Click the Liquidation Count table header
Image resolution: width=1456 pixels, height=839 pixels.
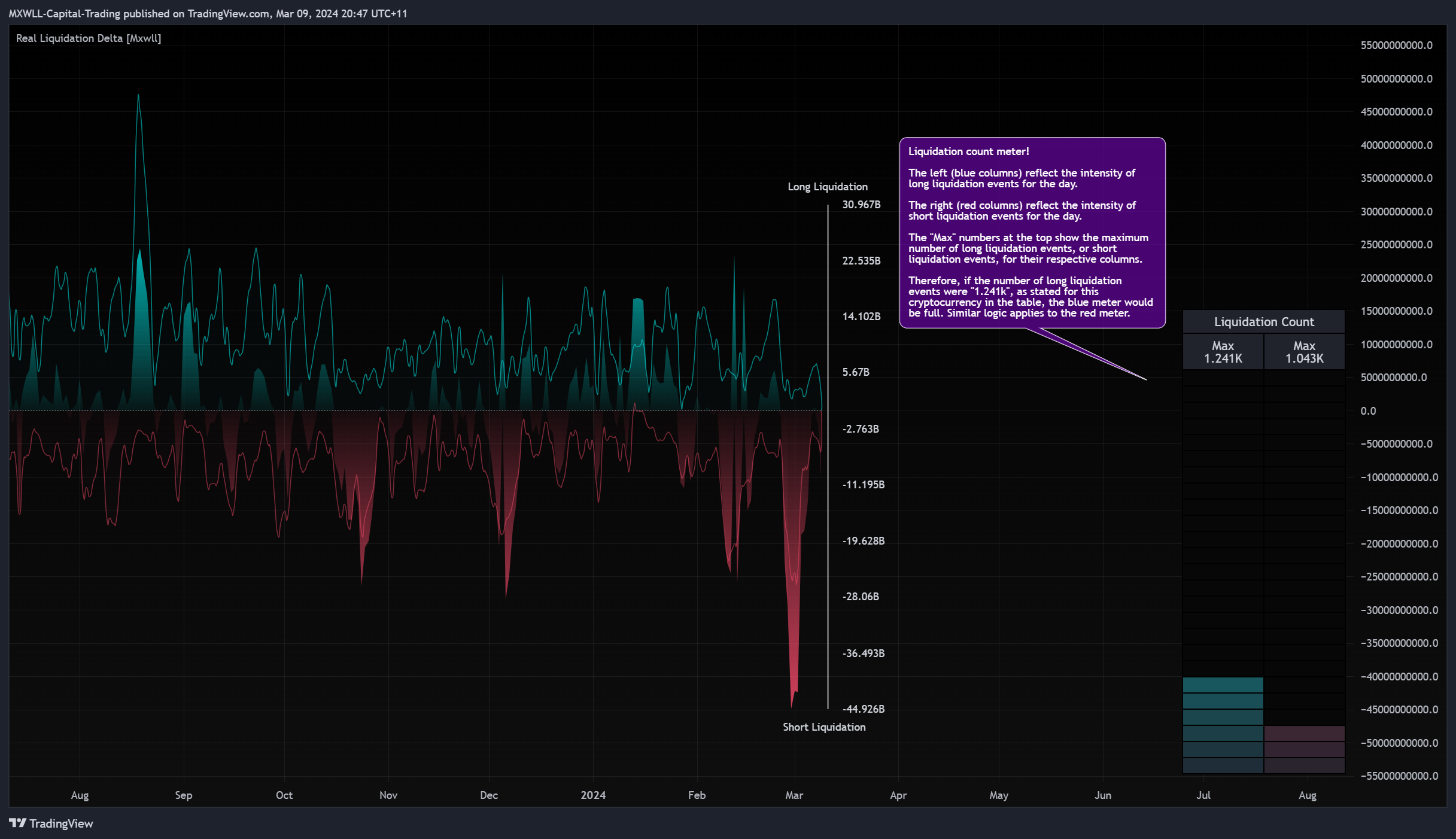[1264, 322]
